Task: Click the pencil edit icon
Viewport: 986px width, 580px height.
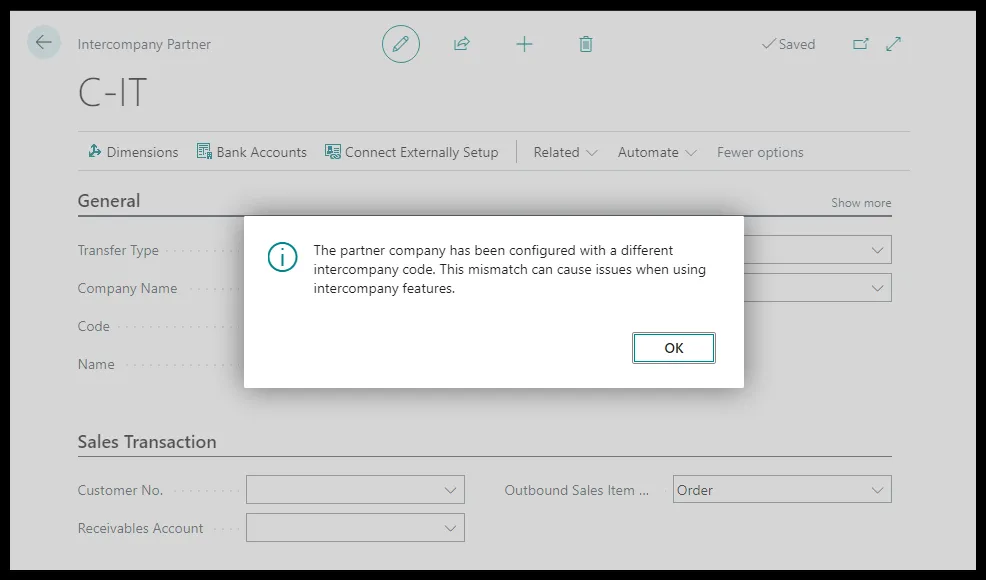Action: coord(401,44)
